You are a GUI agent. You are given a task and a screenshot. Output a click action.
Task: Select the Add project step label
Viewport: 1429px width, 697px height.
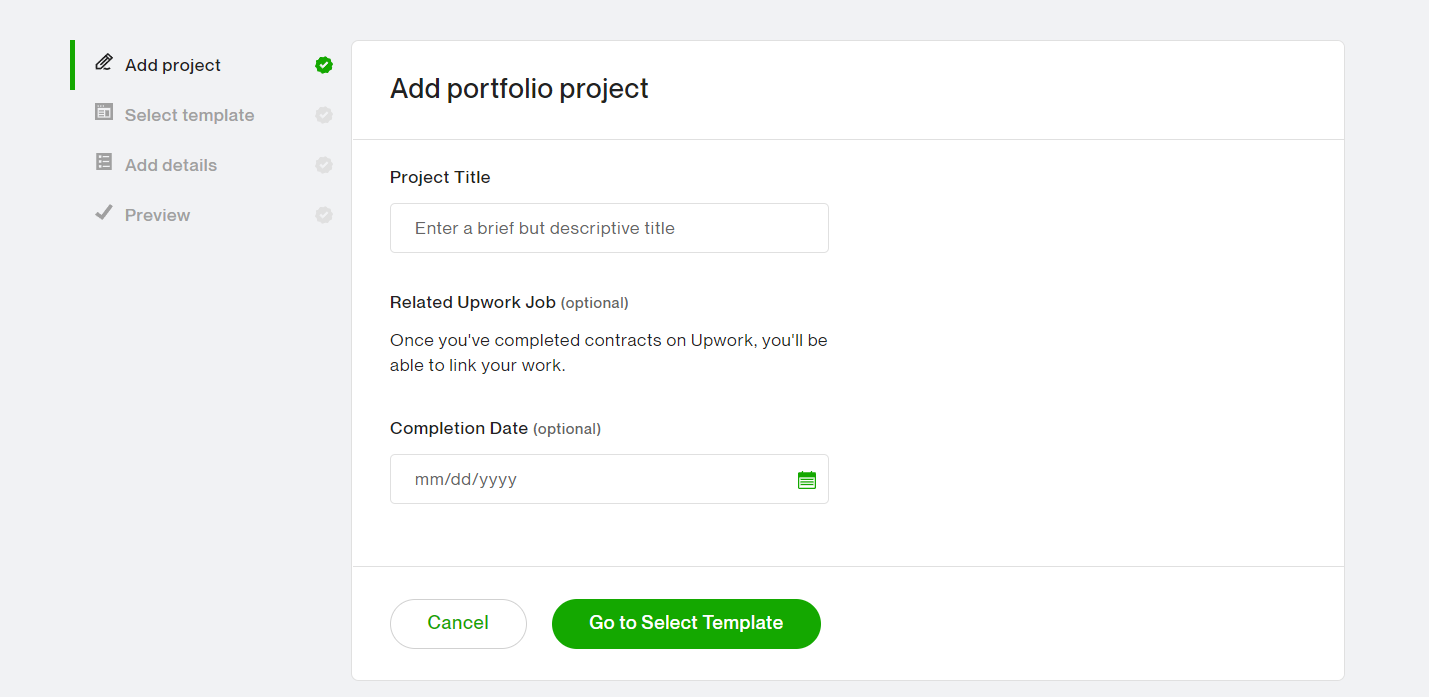tap(173, 65)
